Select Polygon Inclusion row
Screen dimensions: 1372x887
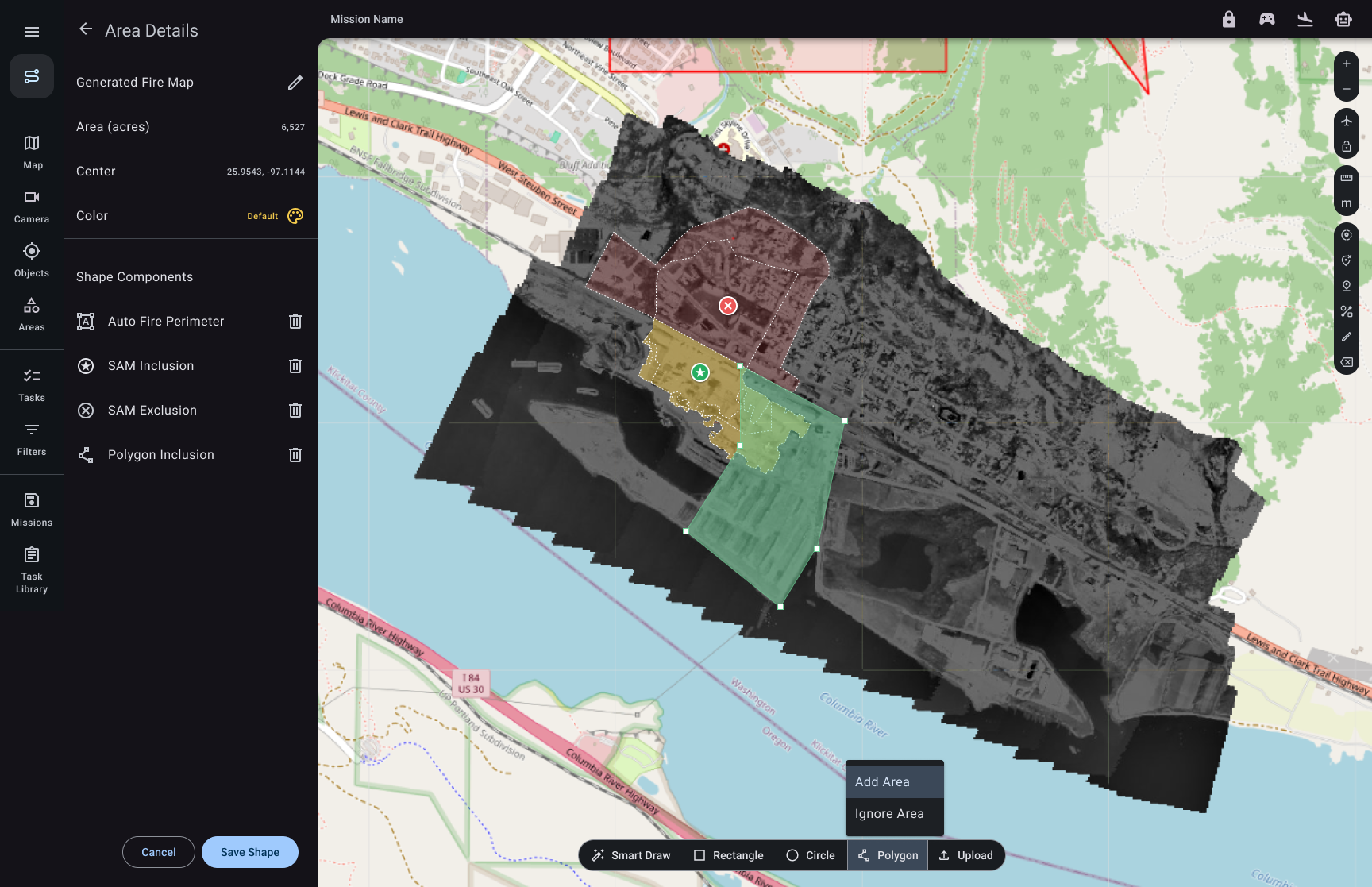[191, 455]
